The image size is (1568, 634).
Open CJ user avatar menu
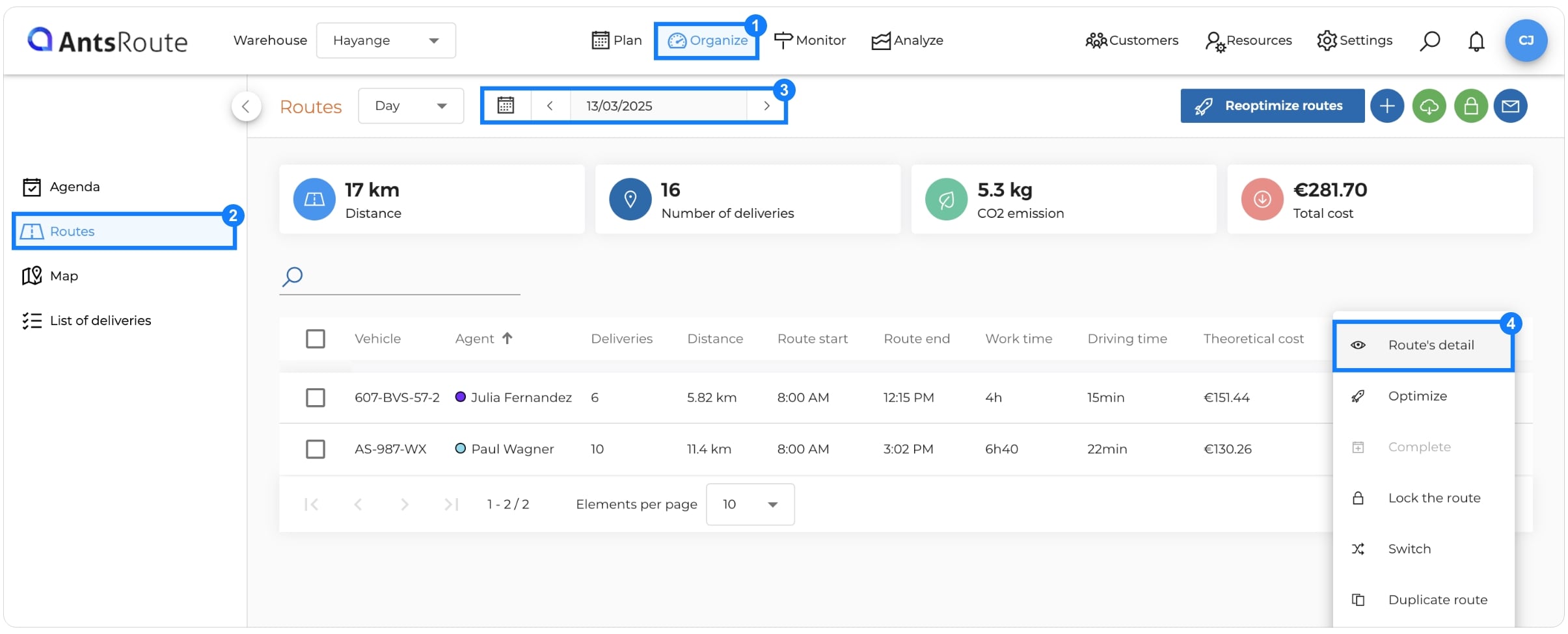(x=1526, y=40)
